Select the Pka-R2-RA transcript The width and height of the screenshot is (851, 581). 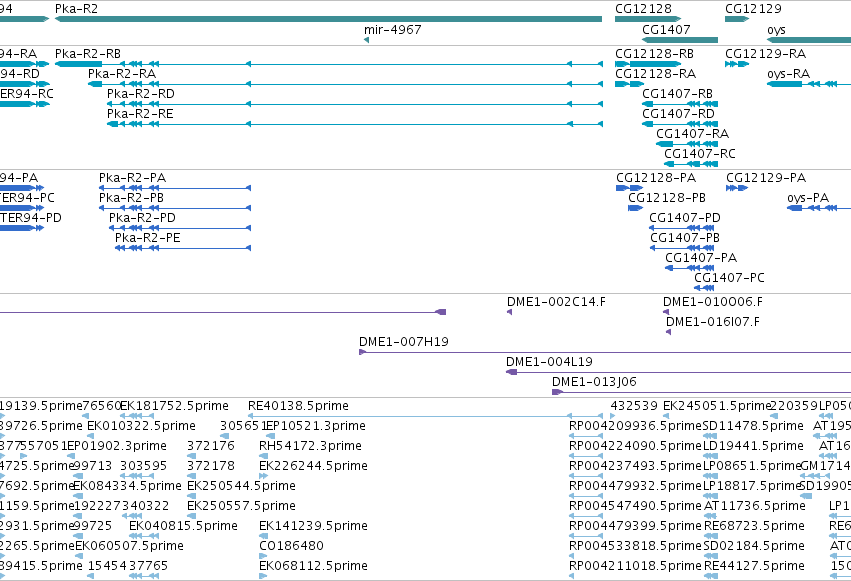pyautogui.click(x=122, y=74)
